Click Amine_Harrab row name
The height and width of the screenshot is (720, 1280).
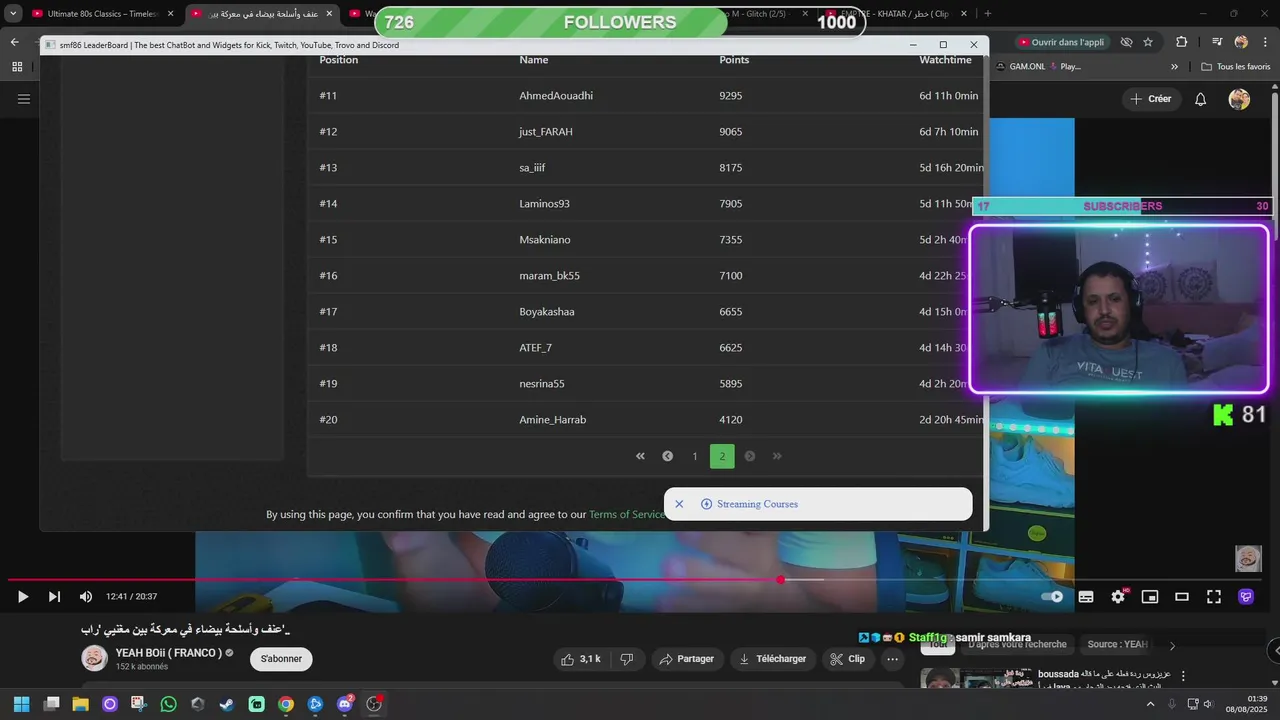[552, 420]
